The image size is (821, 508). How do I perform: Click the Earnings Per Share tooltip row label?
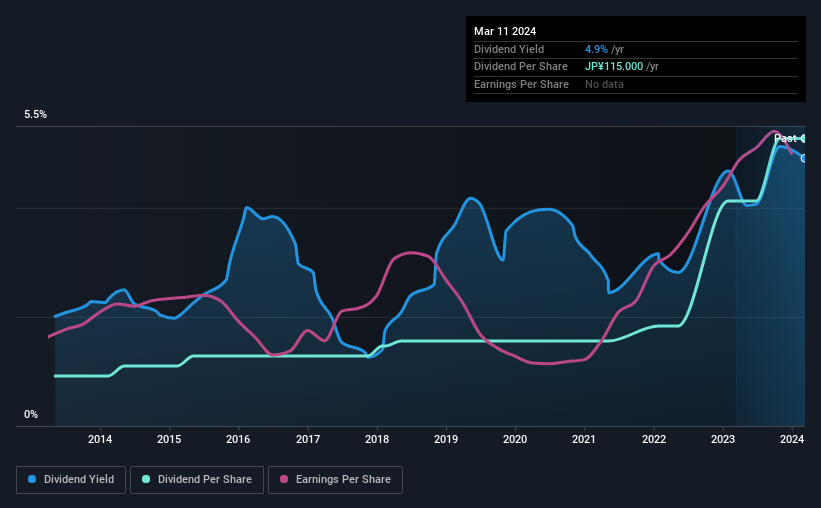click(x=522, y=84)
